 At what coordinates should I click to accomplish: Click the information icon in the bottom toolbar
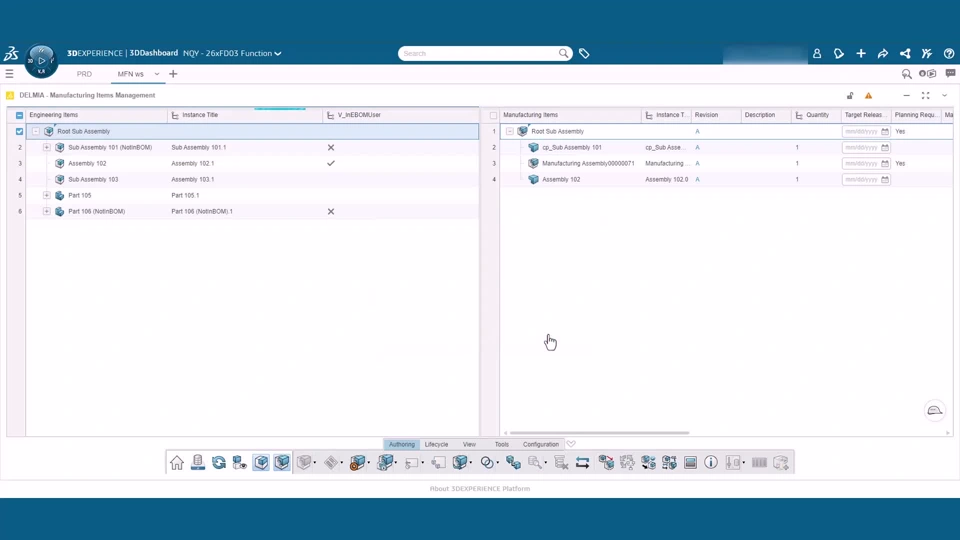pyautogui.click(x=711, y=463)
